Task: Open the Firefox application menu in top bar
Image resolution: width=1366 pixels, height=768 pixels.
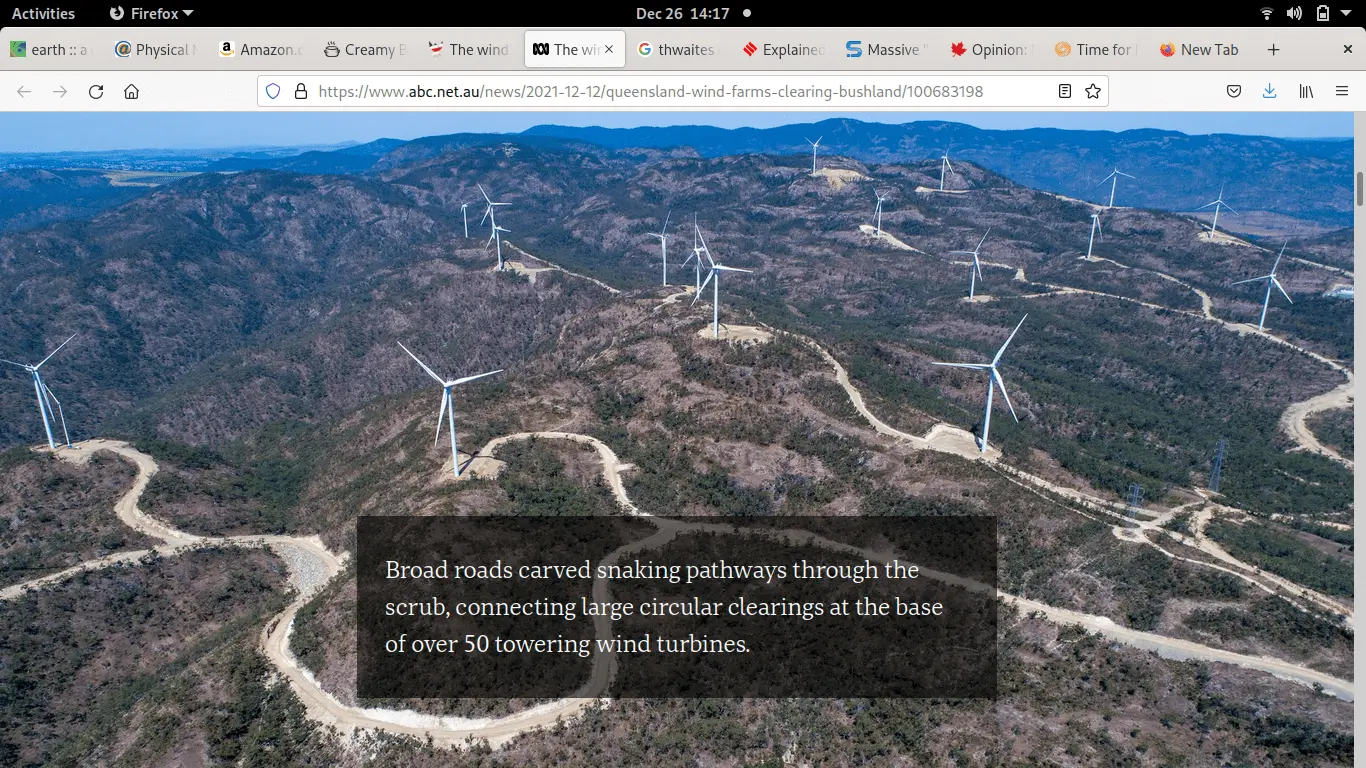Action: [150, 14]
